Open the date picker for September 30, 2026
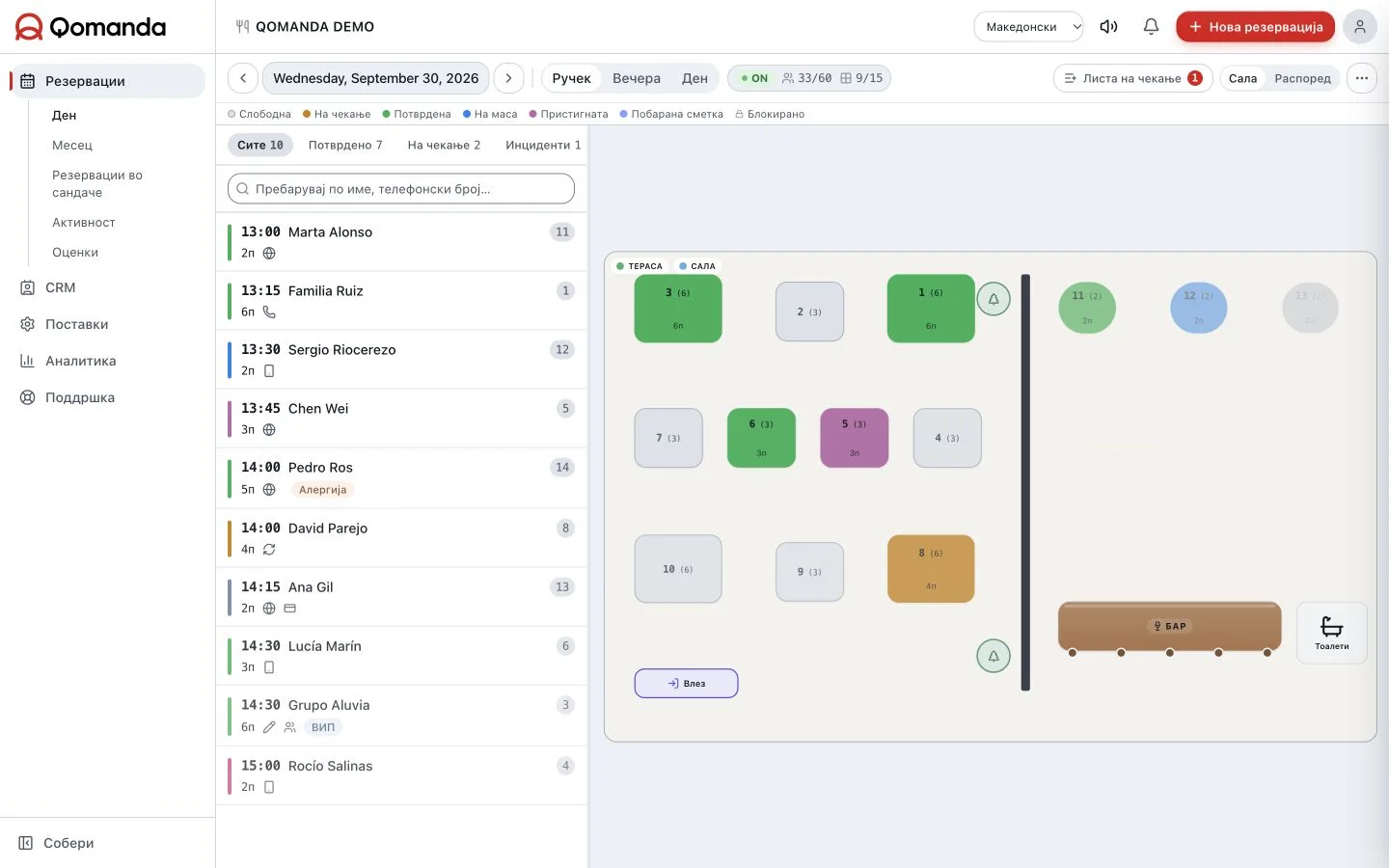1389x868 pixels. point(376,78)
